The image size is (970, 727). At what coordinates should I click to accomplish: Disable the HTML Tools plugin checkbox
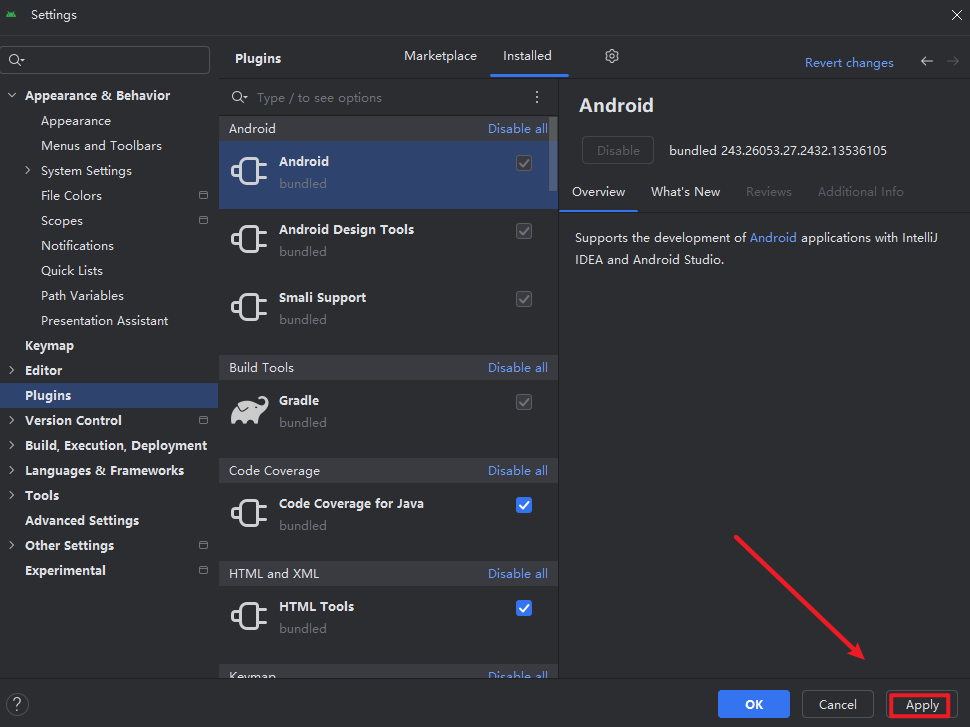(x=524, y=608)
